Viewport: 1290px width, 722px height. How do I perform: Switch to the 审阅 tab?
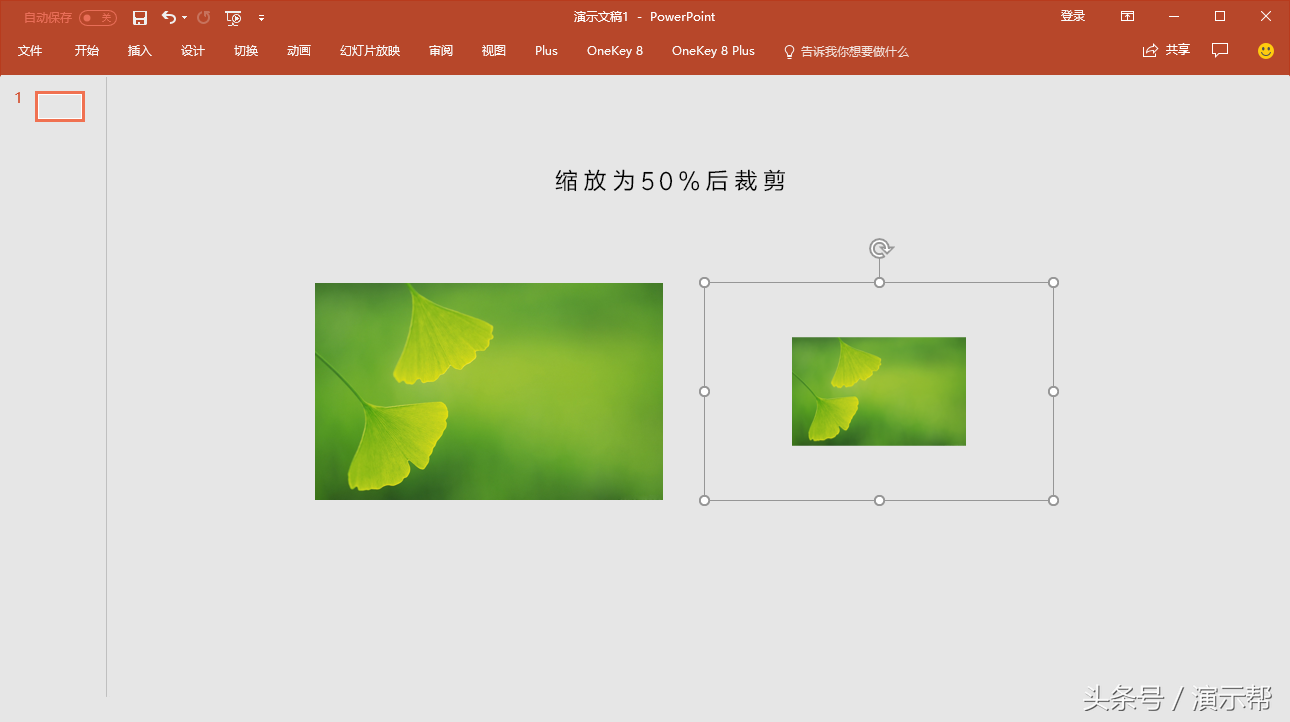[441, 51]
